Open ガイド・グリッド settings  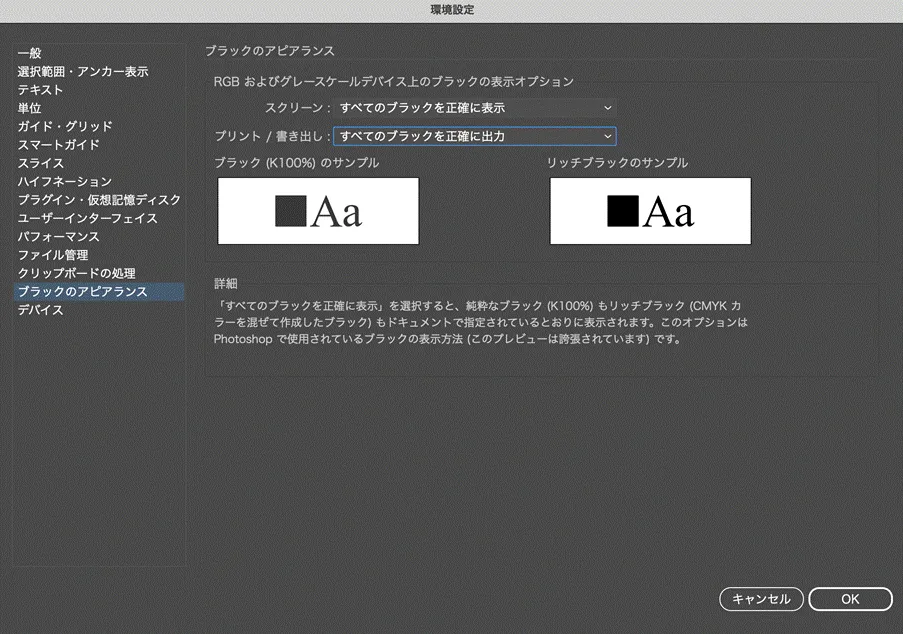click(x=65, y=127)
